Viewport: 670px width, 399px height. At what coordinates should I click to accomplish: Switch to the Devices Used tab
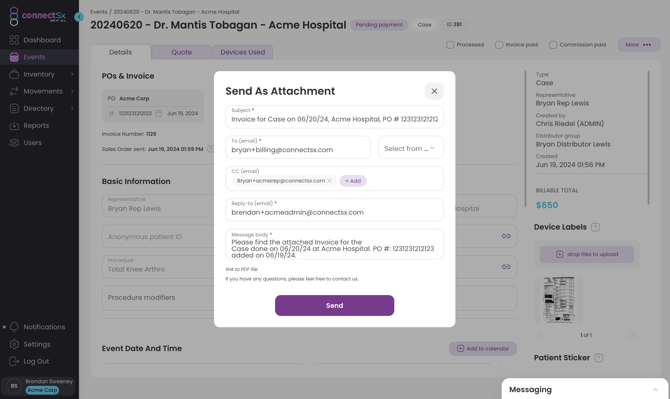(243, 52)
